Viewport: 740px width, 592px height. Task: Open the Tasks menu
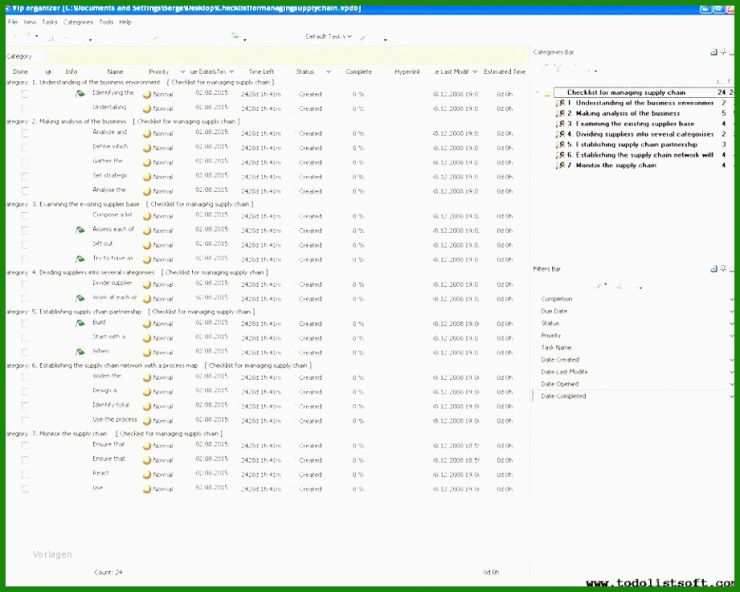click(50, 22)
